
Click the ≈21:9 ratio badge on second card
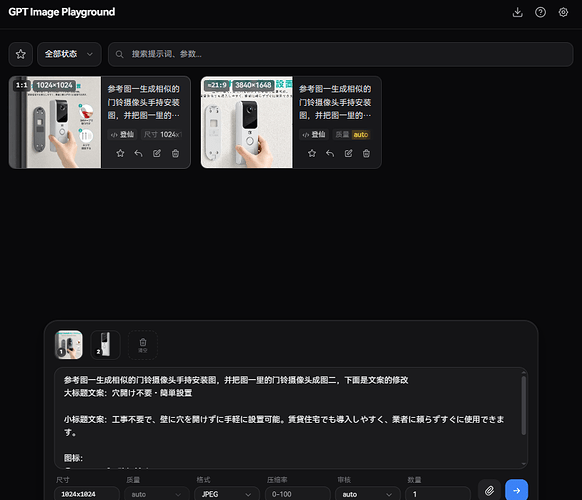point(217,85)
